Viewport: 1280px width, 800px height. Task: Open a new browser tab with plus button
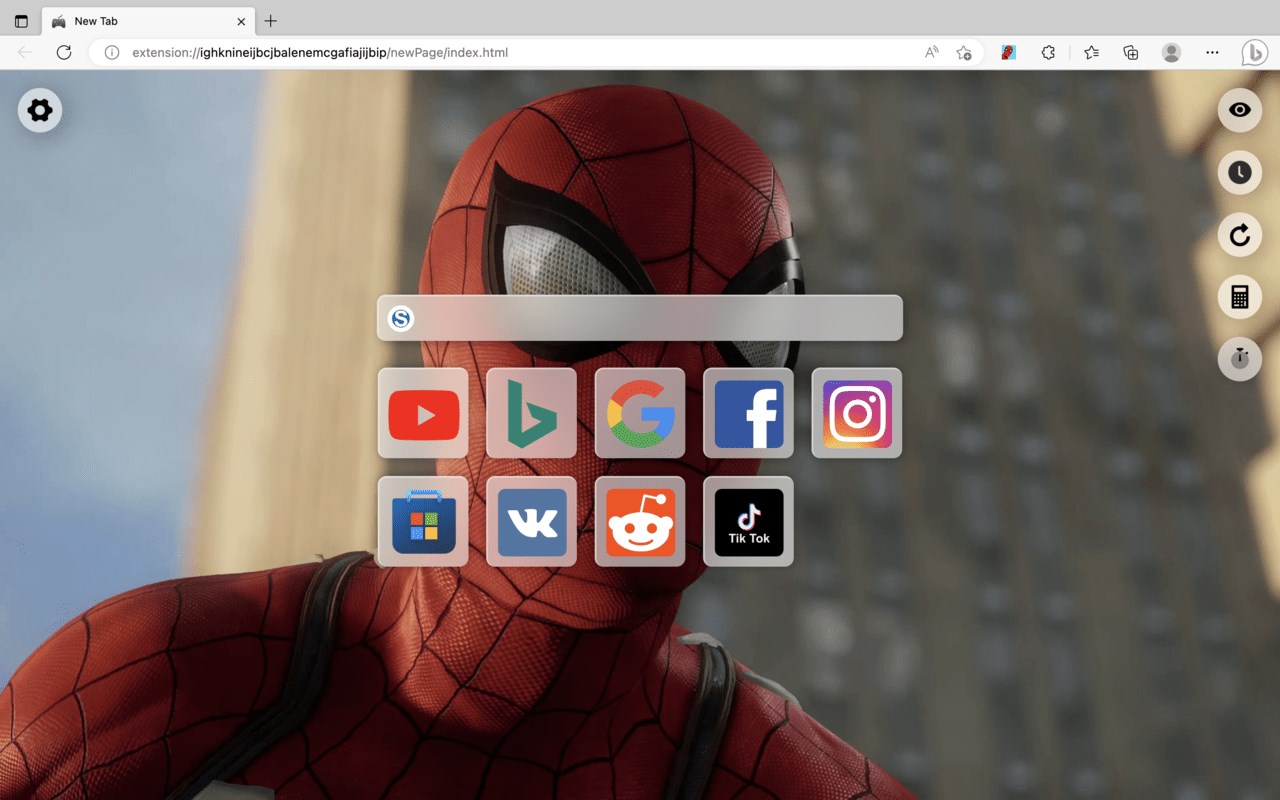[x=270, y=21]
